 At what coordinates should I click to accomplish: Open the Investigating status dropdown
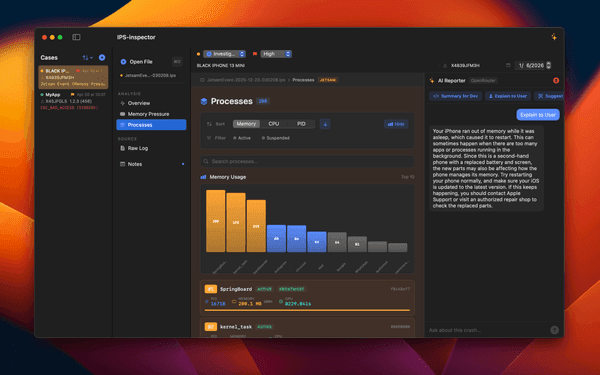coord(224,54)
